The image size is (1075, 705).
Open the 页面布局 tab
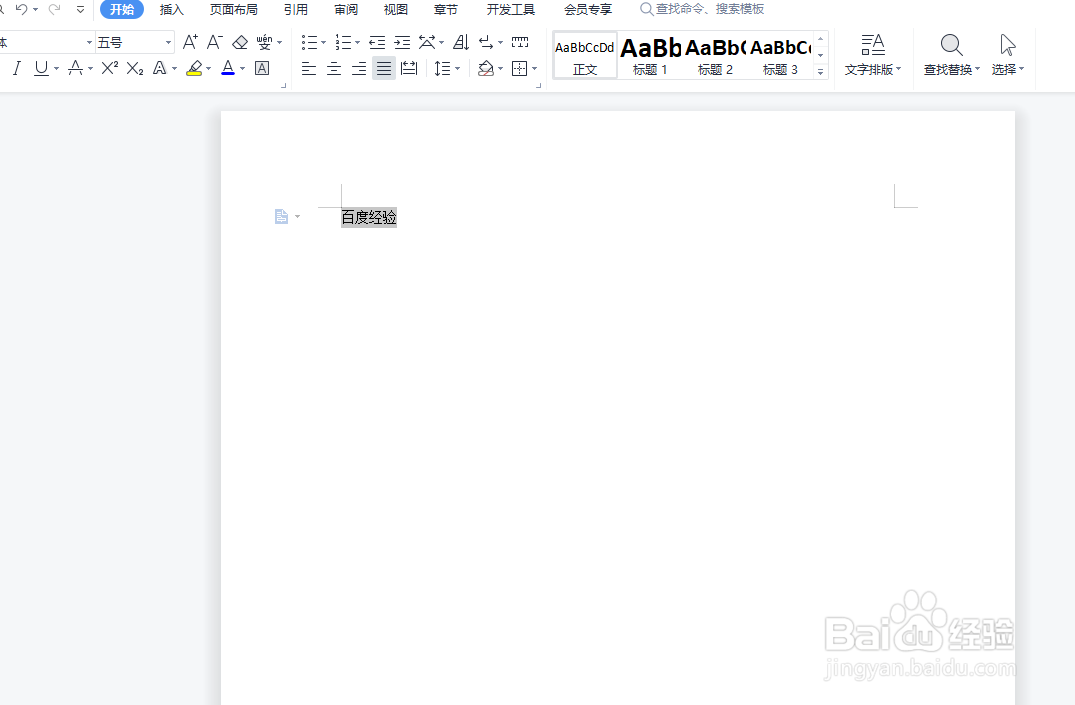pyautogui.click(x=234, y=10)
